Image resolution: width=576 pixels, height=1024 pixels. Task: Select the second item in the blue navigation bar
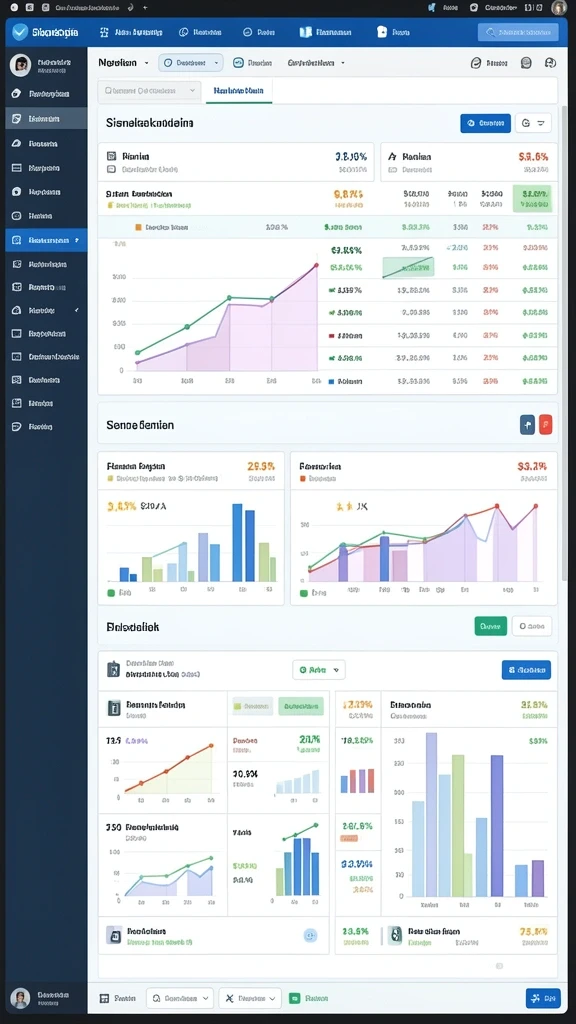click(x=201, y=32)
